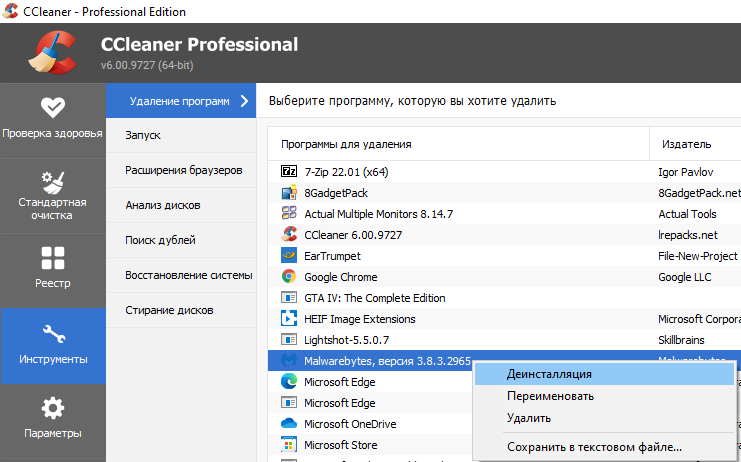Image resolution: width=741 pixels, height=462 pixels.
Task: Select the EarTrumpet program row
Action: coord(504,256)
